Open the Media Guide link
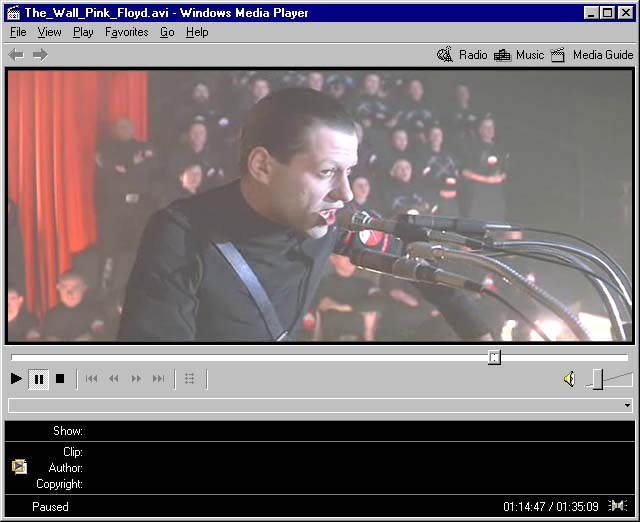Viewport: 640px width, 522px height. point(603,55)
